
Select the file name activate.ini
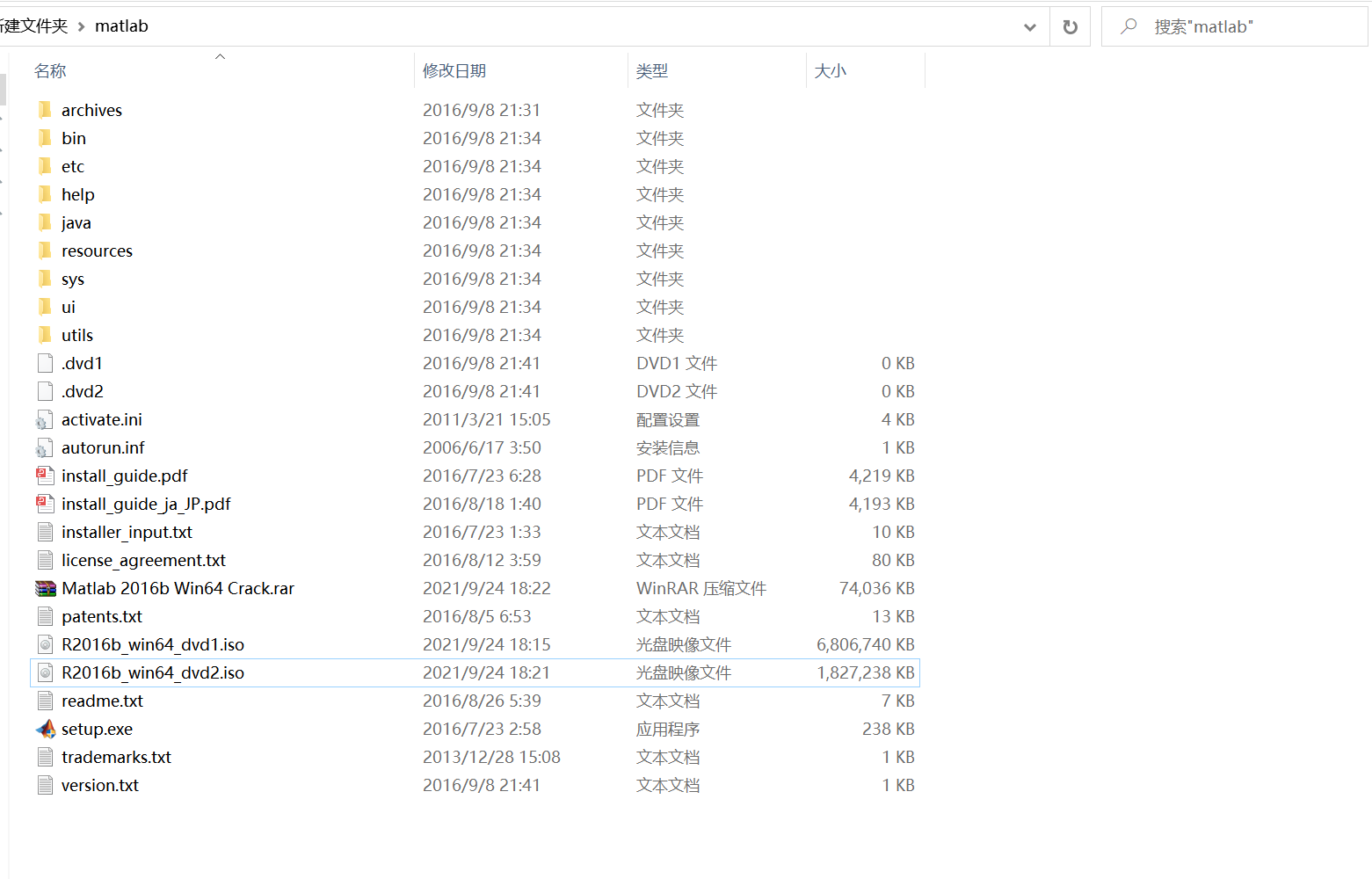click(102, 419)
